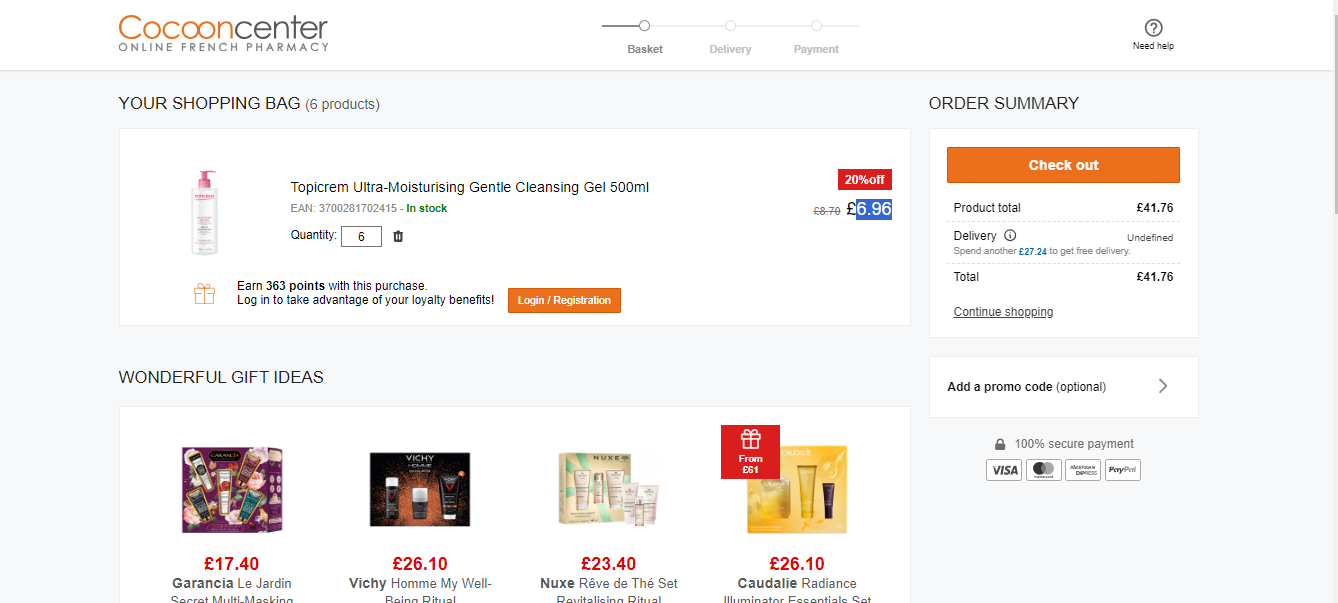Screen dimensions: 1338x603
Task: Click the Vichy £26.10 price
Action: tap(420, 564)
